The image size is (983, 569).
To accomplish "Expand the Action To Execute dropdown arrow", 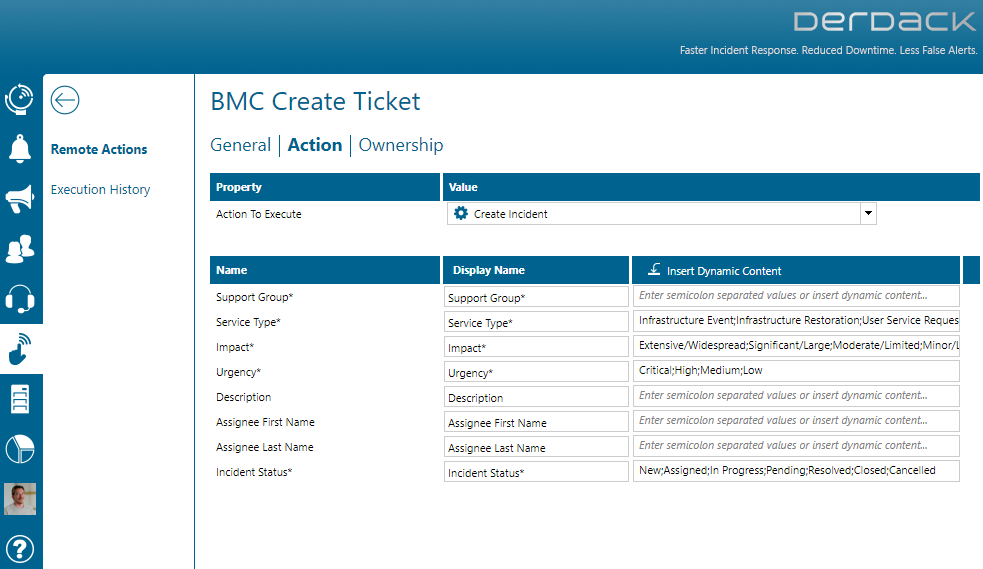I will coord(868,213).
